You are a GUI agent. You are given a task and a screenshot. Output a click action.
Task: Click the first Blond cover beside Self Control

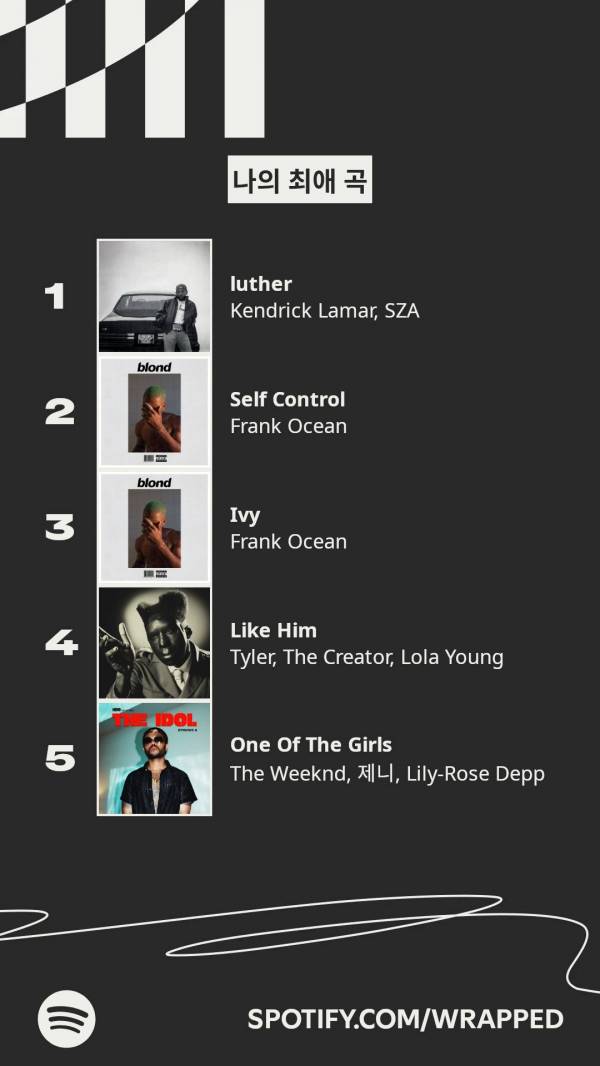154,412
